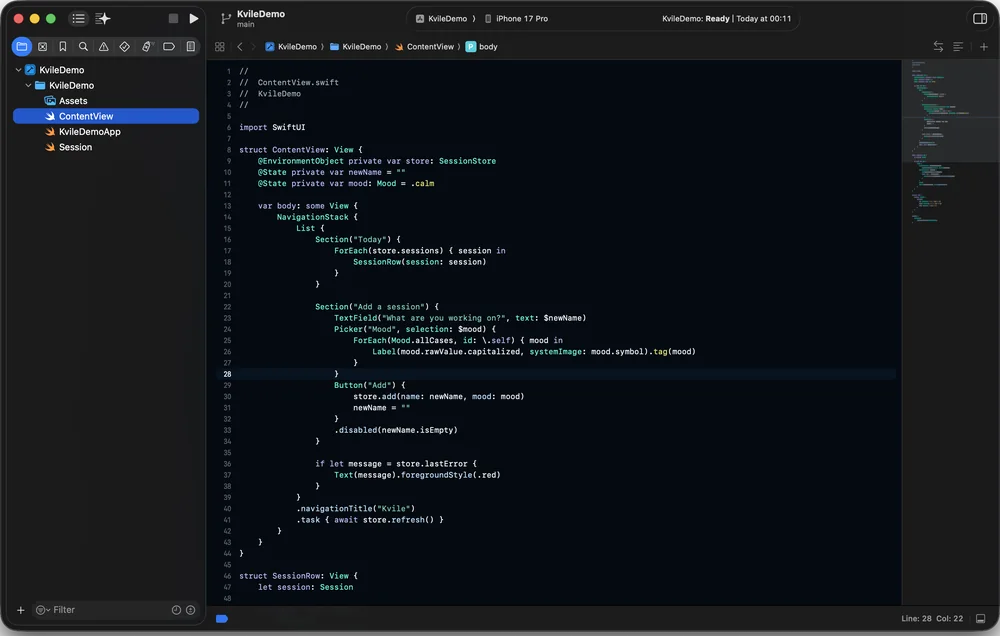This screenshot has width=1000, height=636.
Task: Click line number 28 in gutter
Action: click(227, 374)
